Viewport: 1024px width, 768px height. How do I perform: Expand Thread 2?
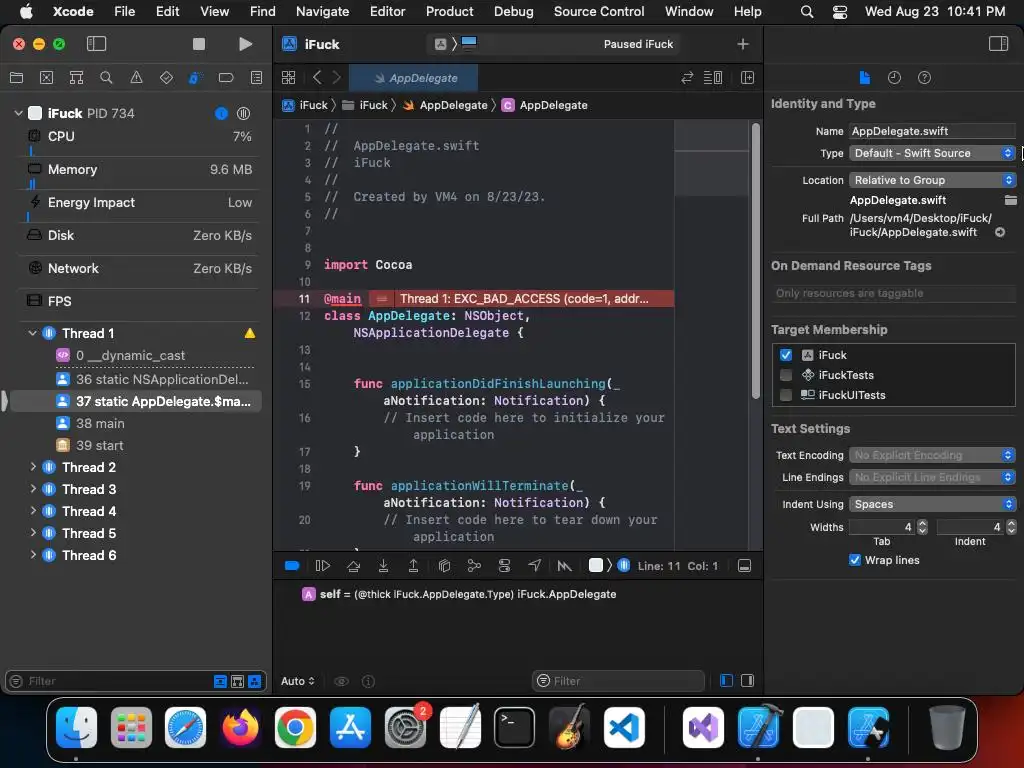click(33, 467)
